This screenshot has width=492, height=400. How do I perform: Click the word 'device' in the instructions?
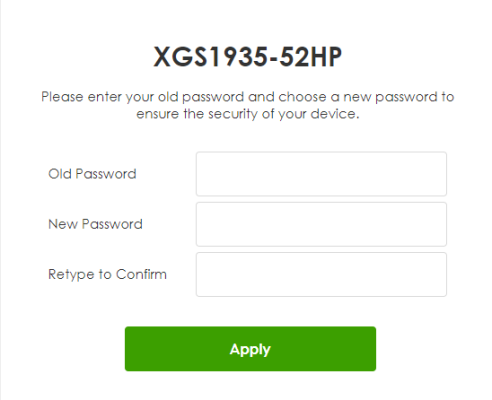click(x=333, y=114)
